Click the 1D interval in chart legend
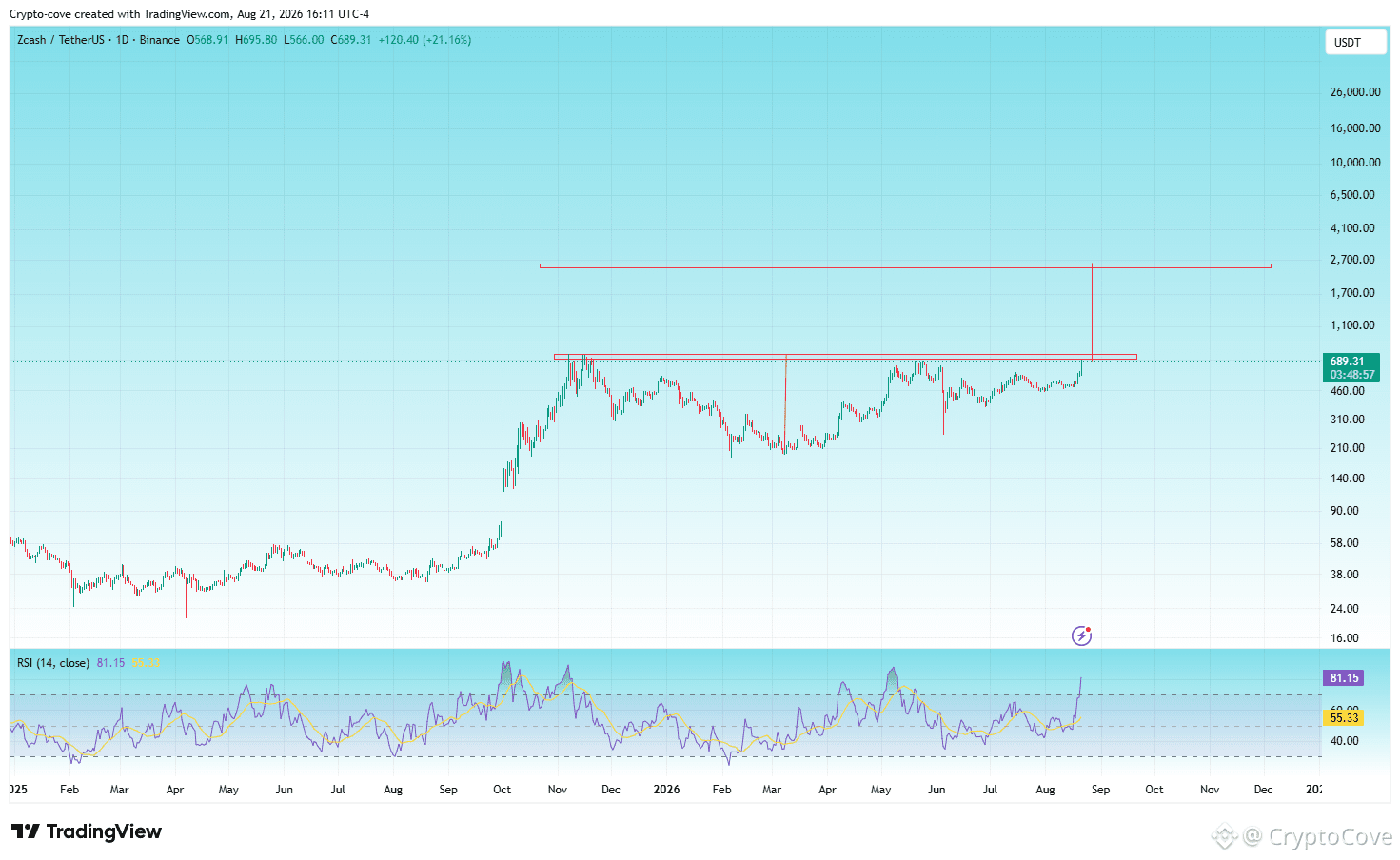Viewport: 1400px width, 860px height. tap(122, 40)
